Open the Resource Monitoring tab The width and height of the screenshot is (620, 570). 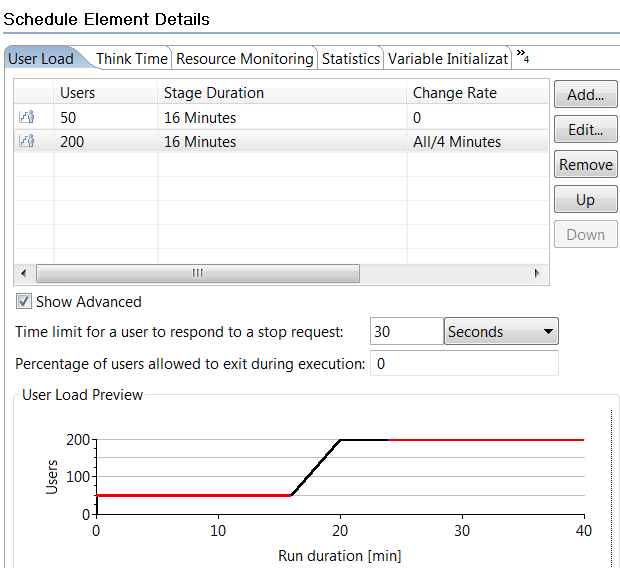pyautogui.click(x=245, y=59)
